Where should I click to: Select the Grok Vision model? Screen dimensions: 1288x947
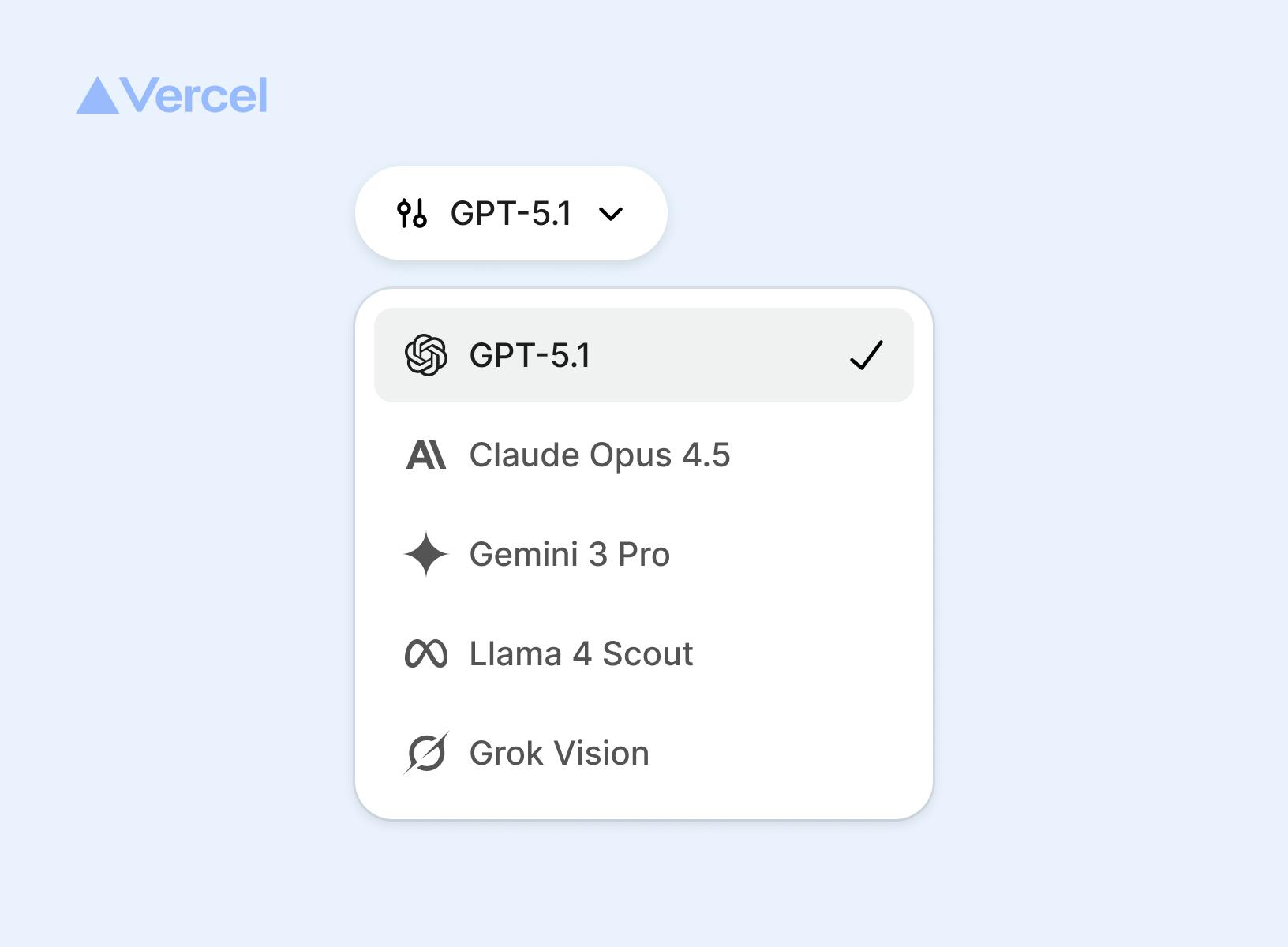point(559,753)
